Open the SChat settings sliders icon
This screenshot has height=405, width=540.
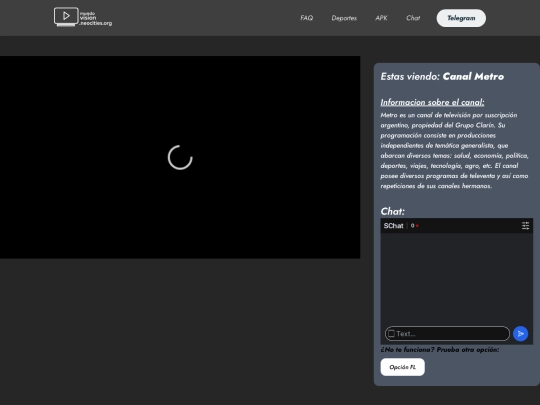526,226
